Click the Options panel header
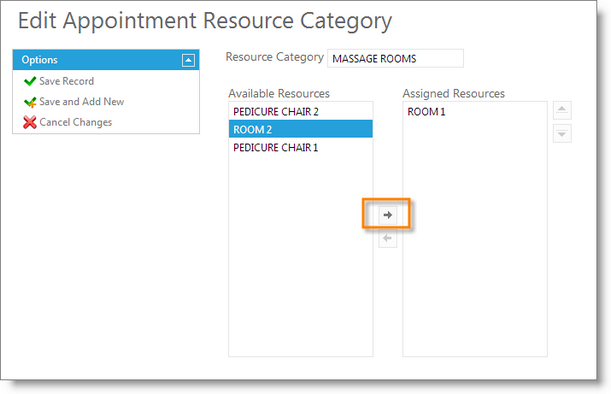The image size is (611, 394). click(106, 60)
